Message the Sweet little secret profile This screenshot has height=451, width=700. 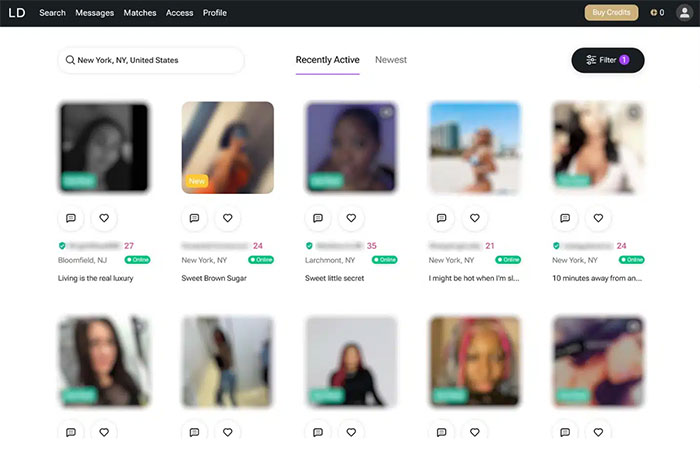pyautogui.click(x=318, y=218)
